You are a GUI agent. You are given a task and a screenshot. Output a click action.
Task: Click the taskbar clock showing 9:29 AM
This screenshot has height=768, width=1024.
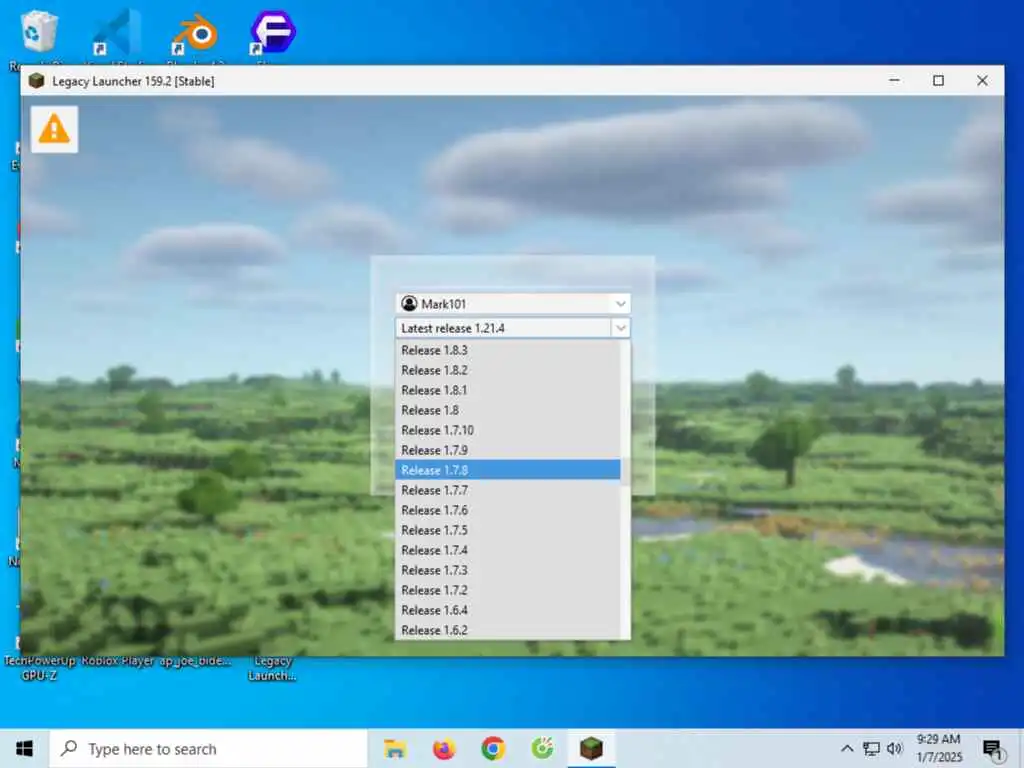pyautogui.click(x=939, y=748)
